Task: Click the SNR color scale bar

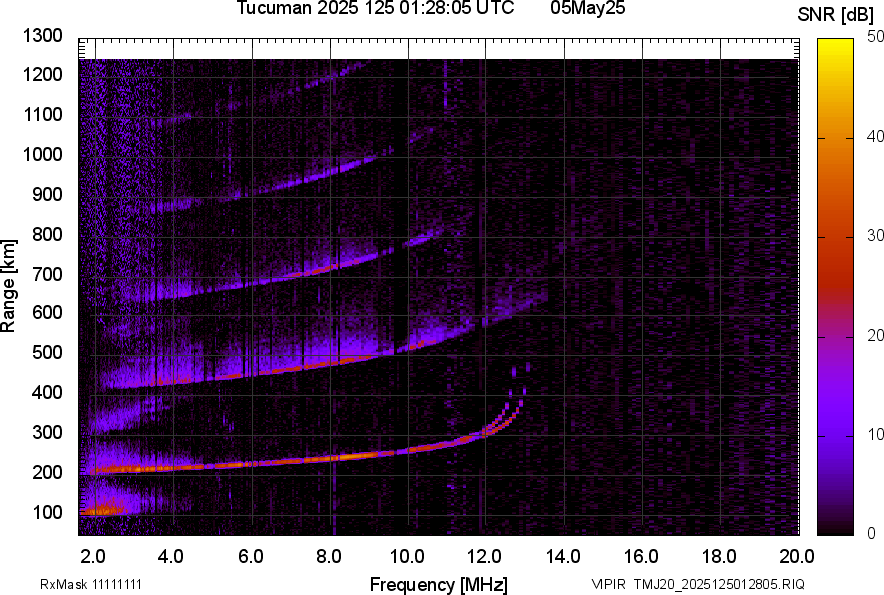Action: point(836,287)
